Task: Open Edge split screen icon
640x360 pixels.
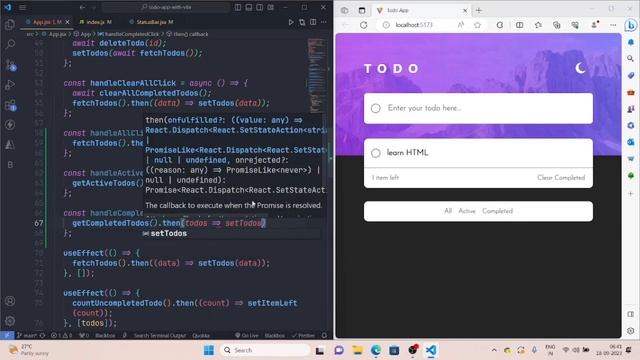Action: 519,25
